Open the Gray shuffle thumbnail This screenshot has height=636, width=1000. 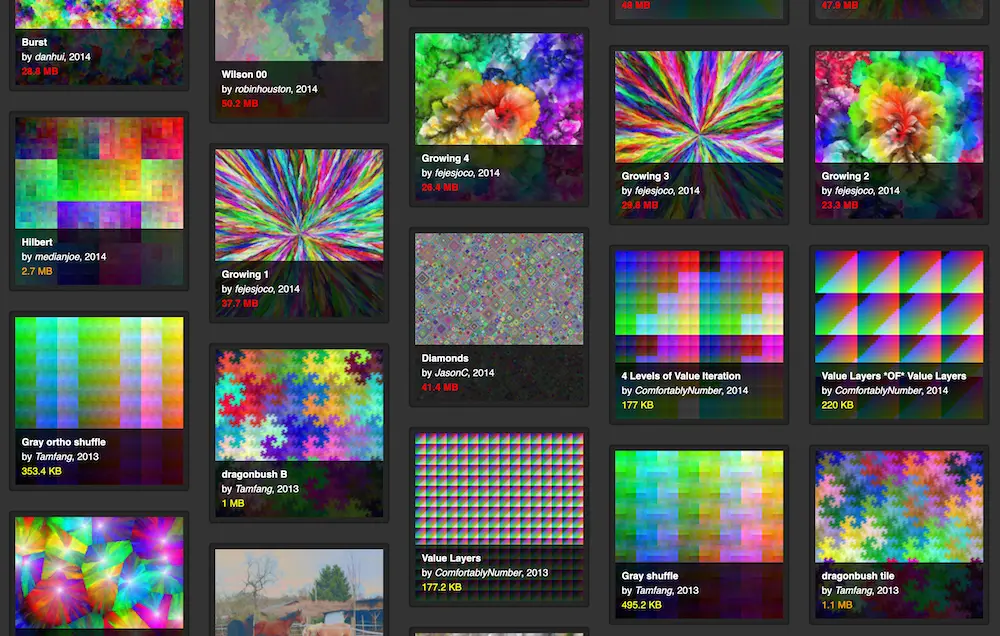[x=699, y=507]
